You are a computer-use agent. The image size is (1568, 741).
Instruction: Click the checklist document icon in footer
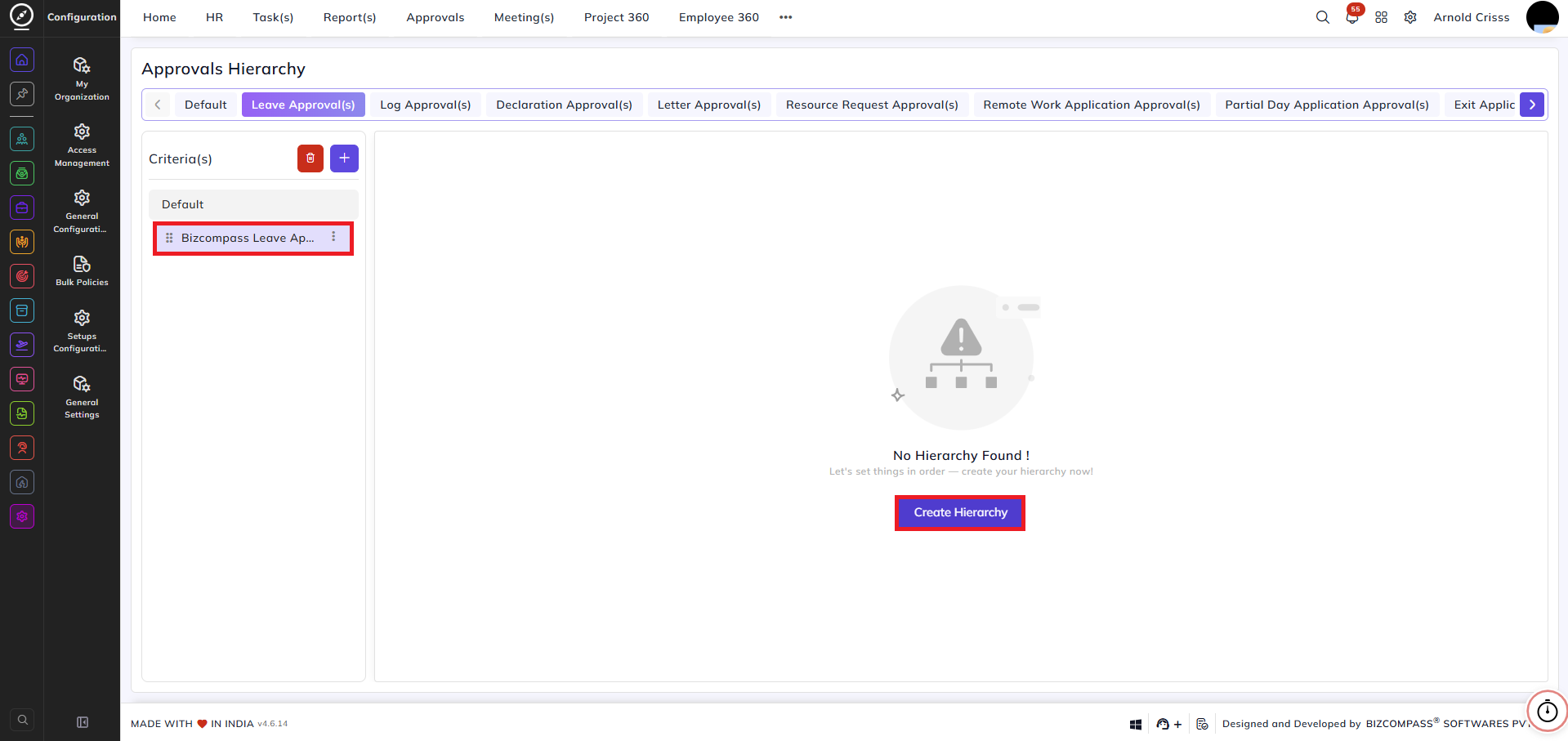pyautogui.click(x=1202, y=724)
